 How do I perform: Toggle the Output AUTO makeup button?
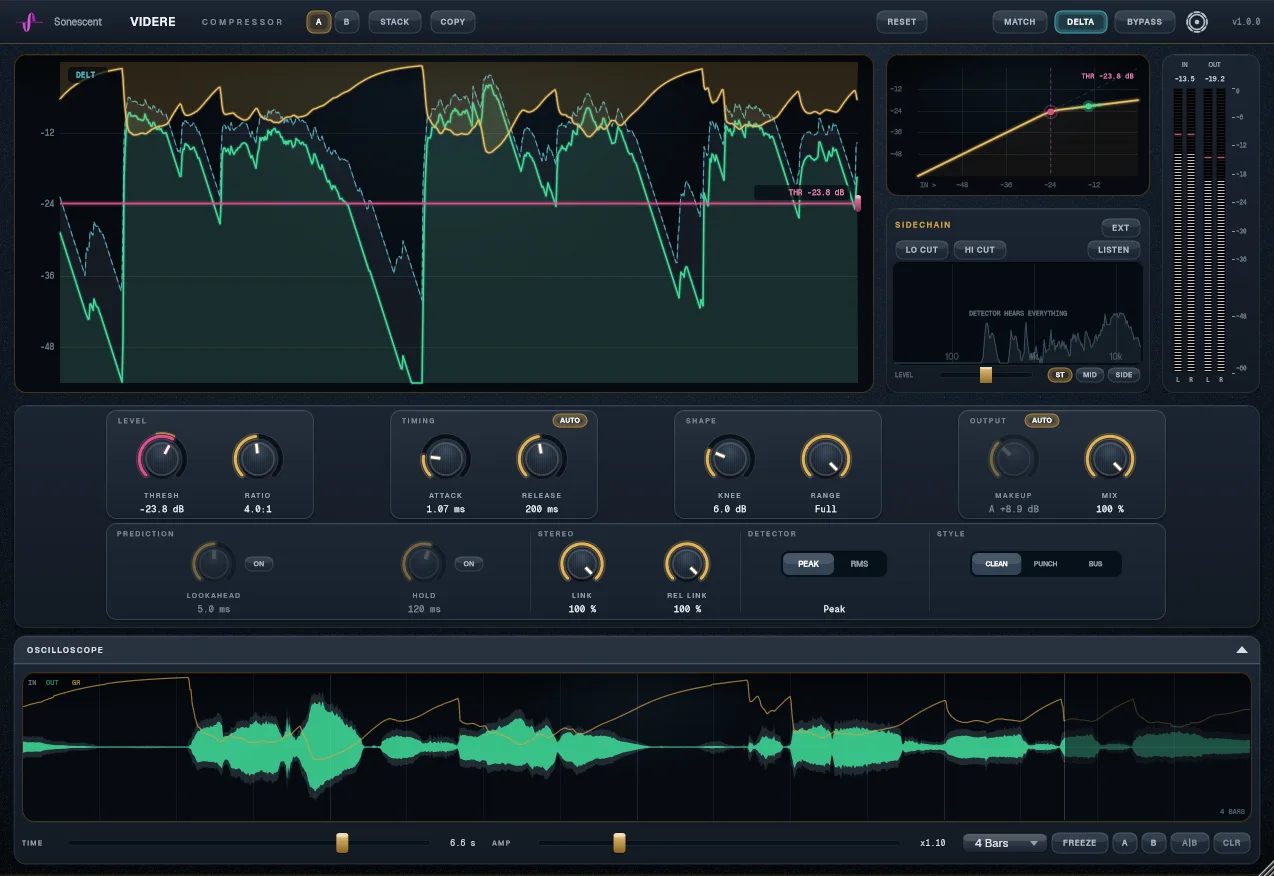[x=1042, y=421]
